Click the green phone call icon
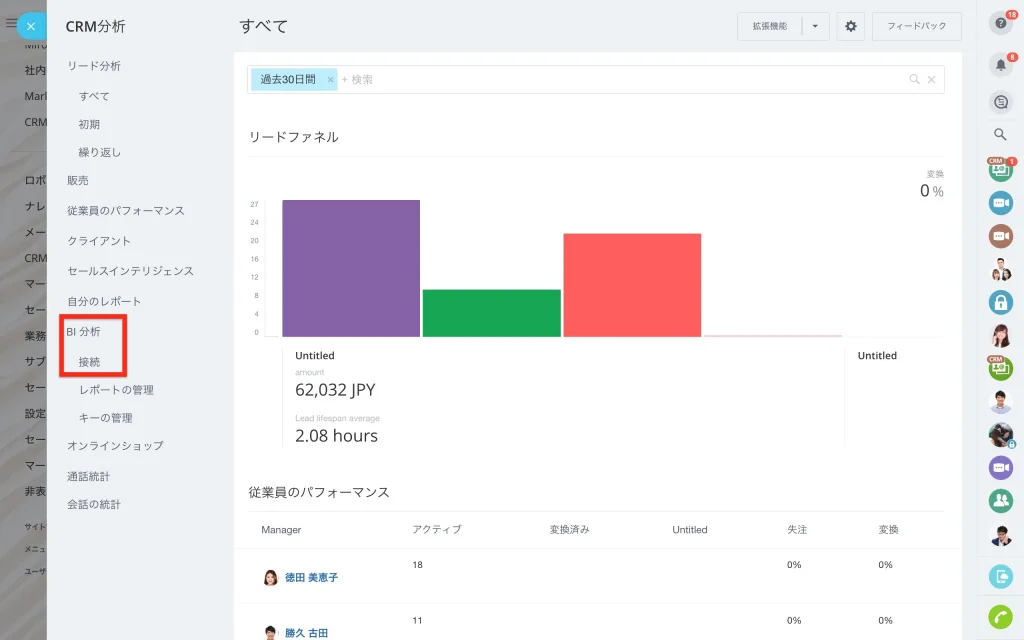 pyautogui.click(x=1000, y=616)
